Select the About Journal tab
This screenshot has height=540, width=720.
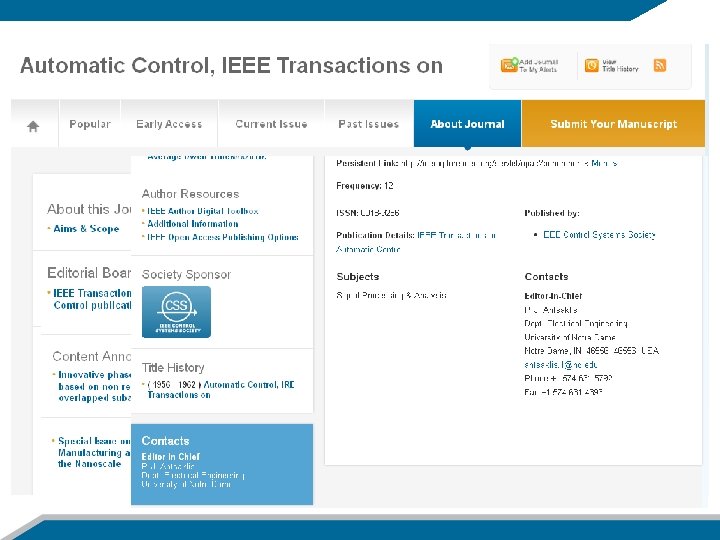coord(467,124)
